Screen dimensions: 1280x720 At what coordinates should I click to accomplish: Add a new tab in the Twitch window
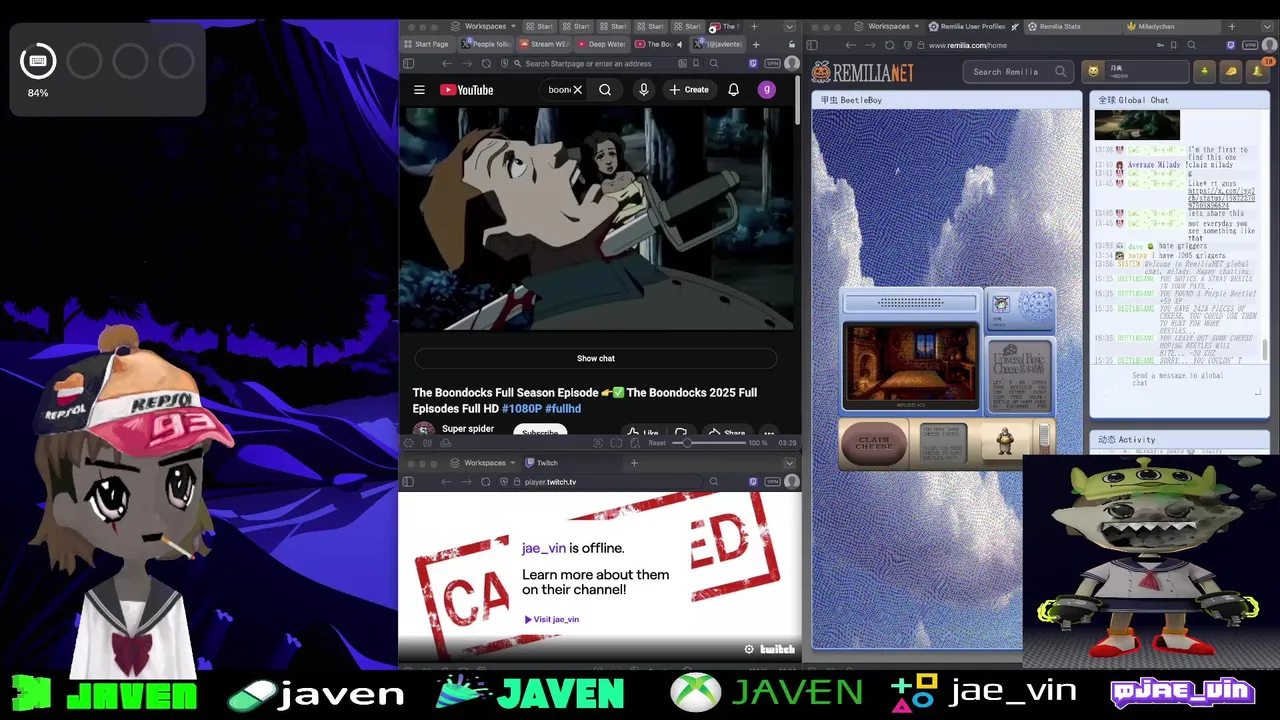634,463
